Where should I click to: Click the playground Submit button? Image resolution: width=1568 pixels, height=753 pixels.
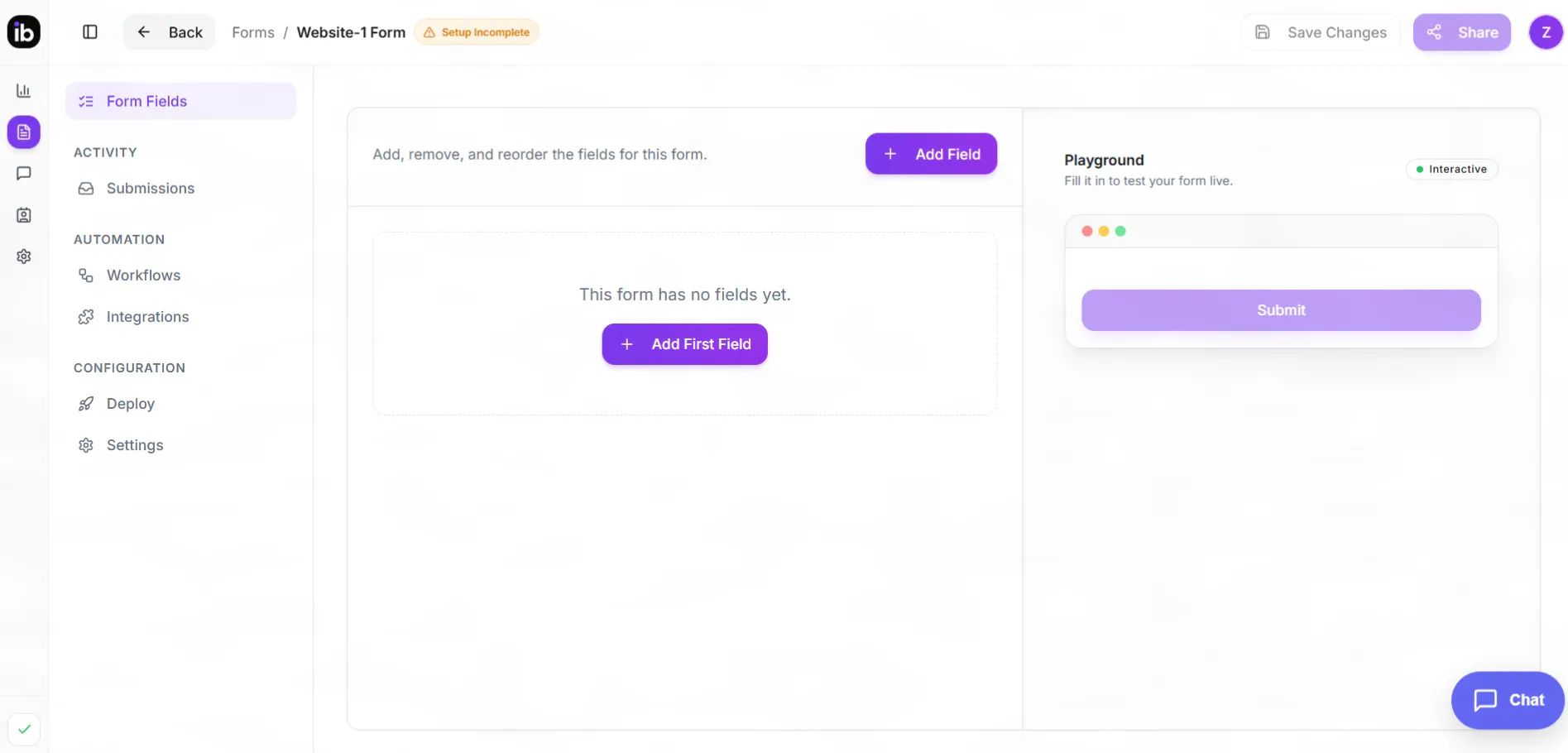point(1281,310)
